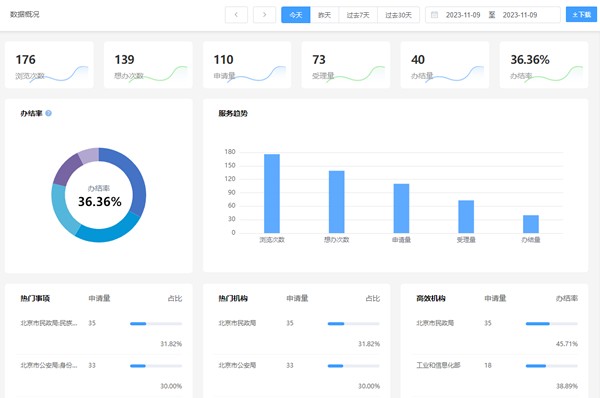This screenshot has height=398, width=600.
Task: Open the help icon beside 办结率
Action: 49,113
